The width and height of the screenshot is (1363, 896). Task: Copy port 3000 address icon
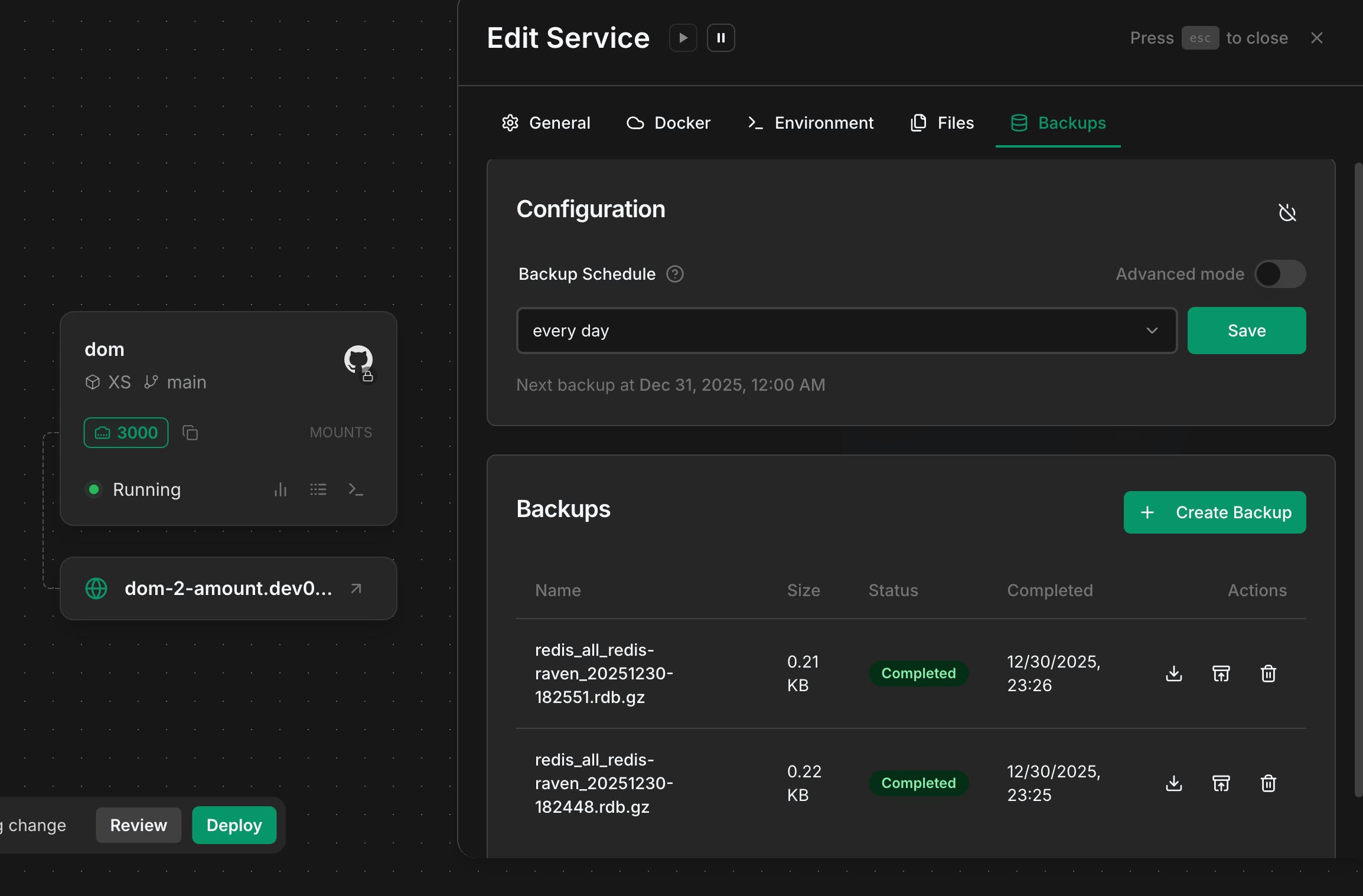[190, 433]
